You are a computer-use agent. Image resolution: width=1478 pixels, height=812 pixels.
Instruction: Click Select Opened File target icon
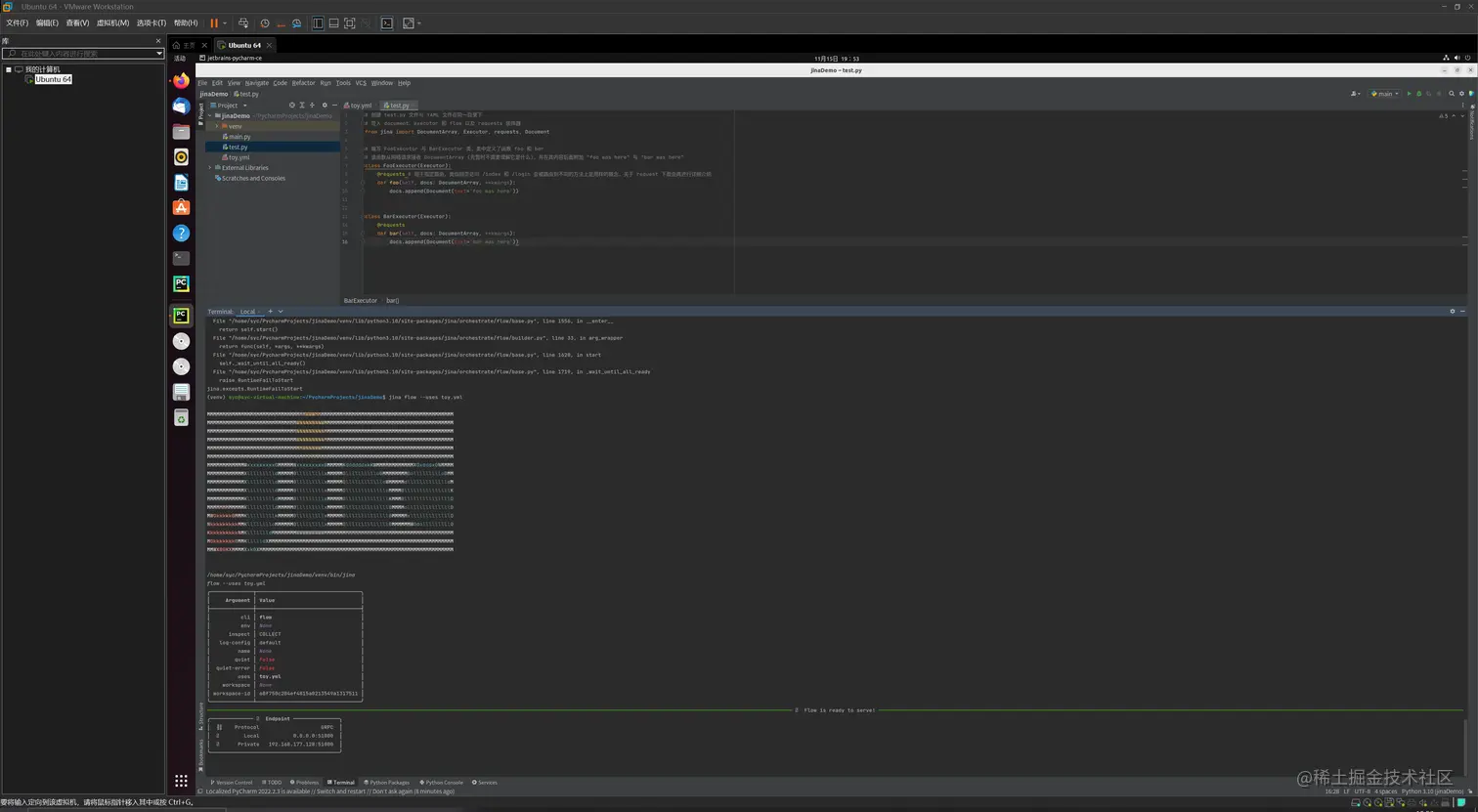pyautogui.click(x=291, y=106)
